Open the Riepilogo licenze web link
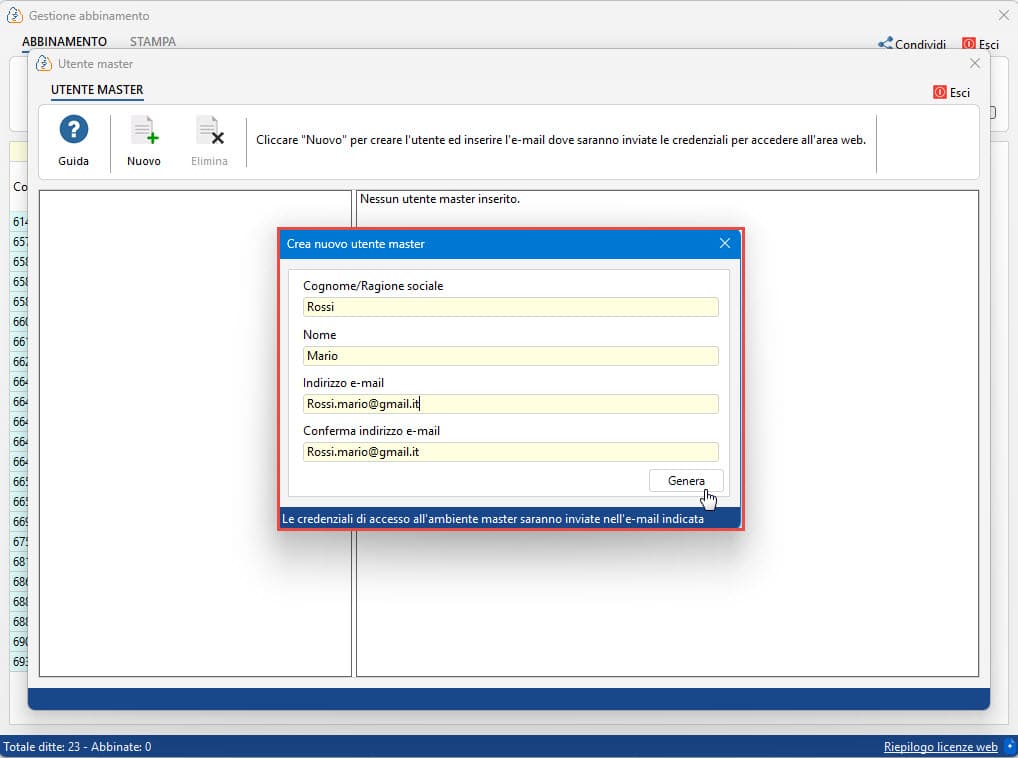 coord(940,747)
